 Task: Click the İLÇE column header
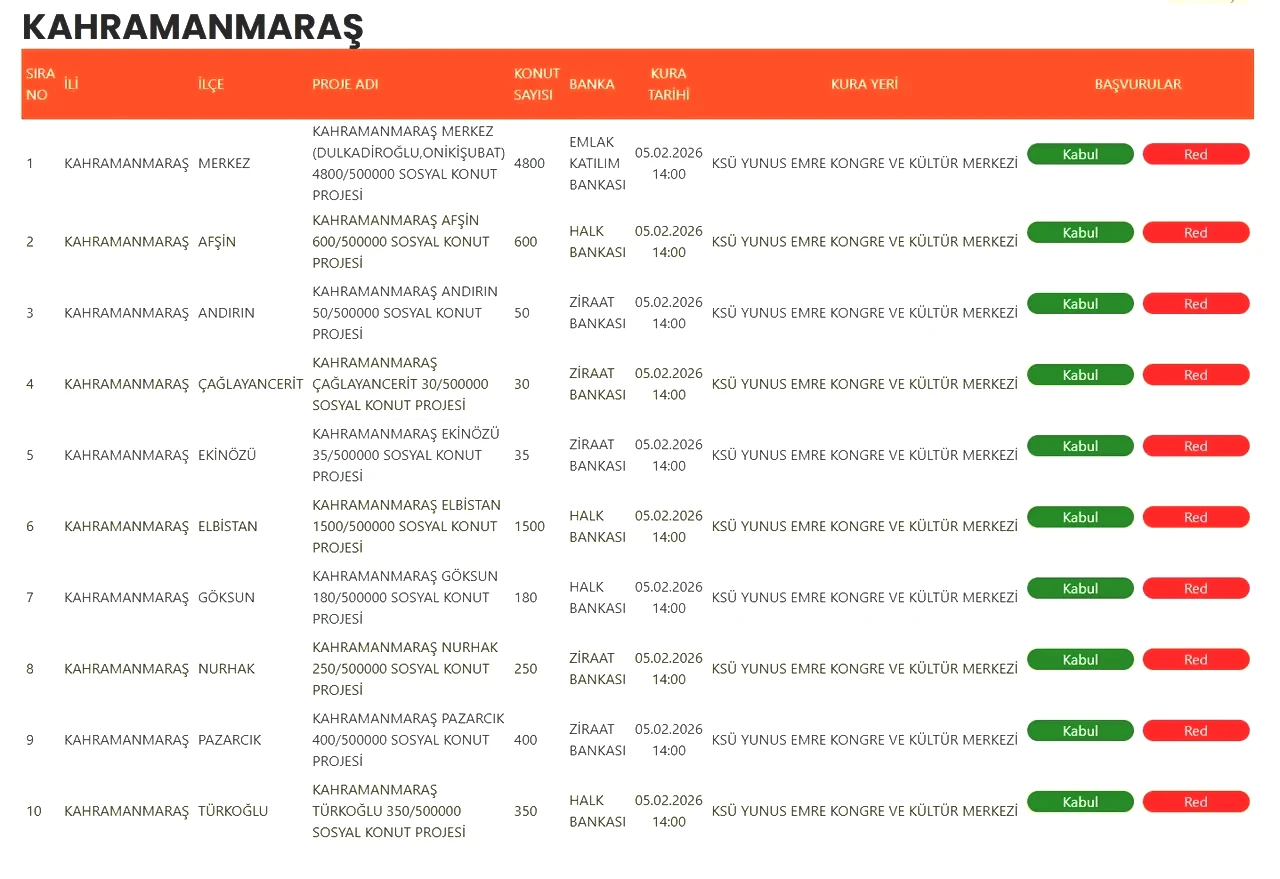click(x=211, y=84)
